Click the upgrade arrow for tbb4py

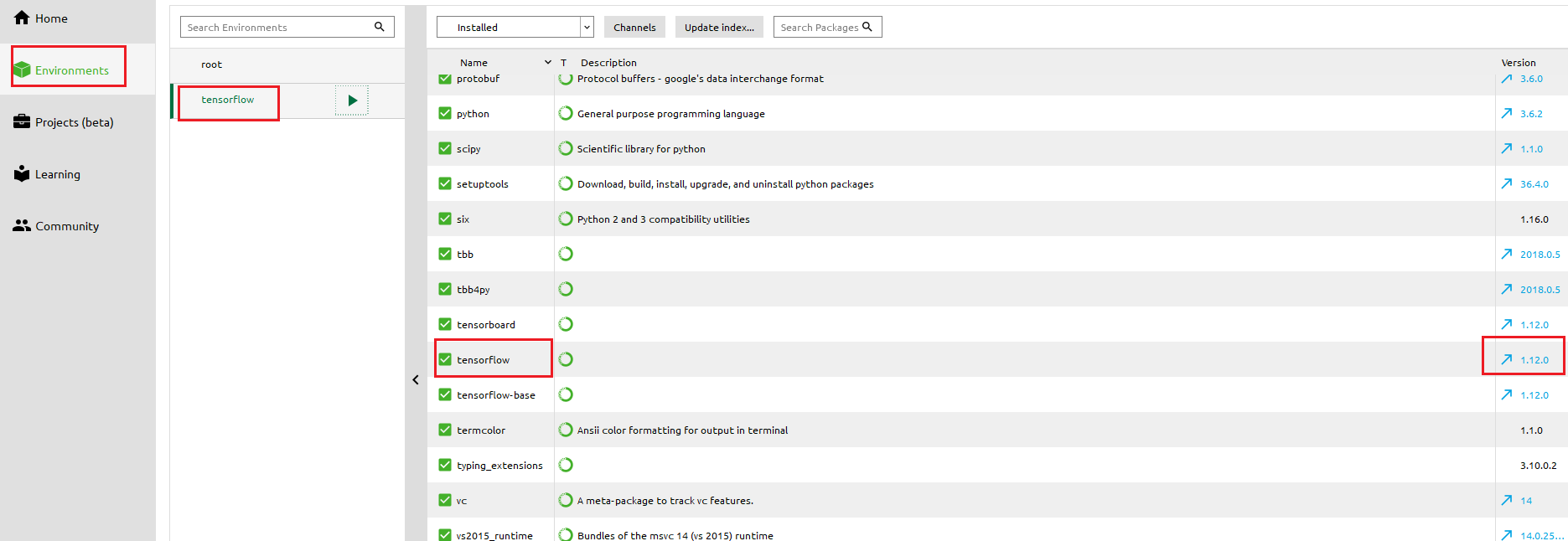1507,289
